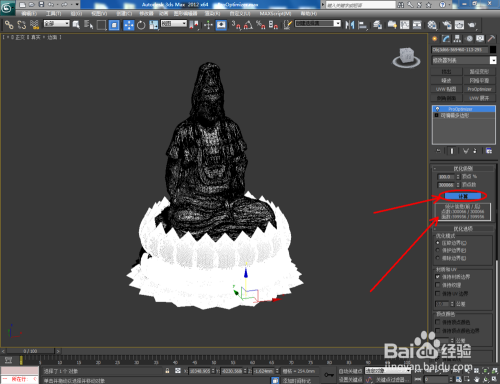Click the time slider 0/100 handle
This screenshot has width=500, height=384.
(30, 351)
